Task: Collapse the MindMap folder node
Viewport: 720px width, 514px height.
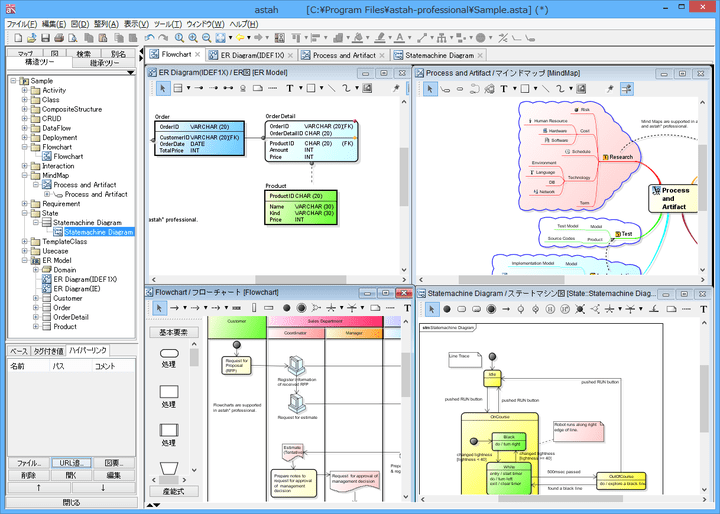Action: 25,175
